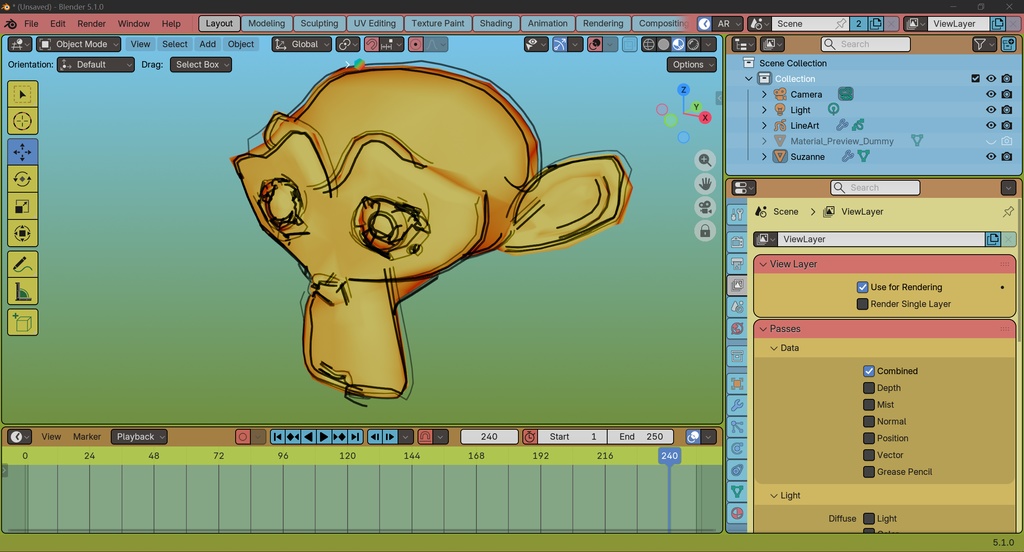Screen dimensions: 1024x552
Task: Enable the Grease Pencil pass checkbox
Action: (x=869, y=472)
